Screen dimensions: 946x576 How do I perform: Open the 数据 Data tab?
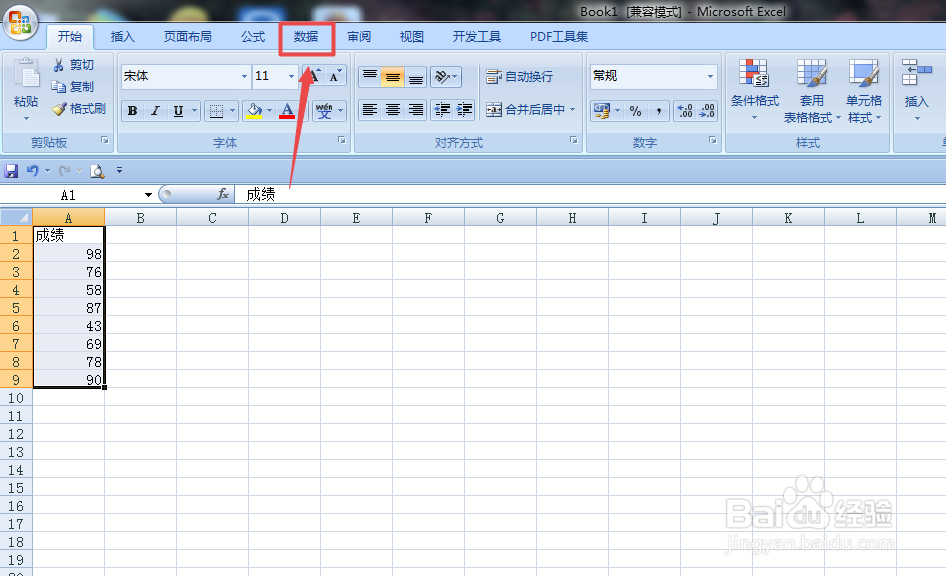[x=306, y=37]
